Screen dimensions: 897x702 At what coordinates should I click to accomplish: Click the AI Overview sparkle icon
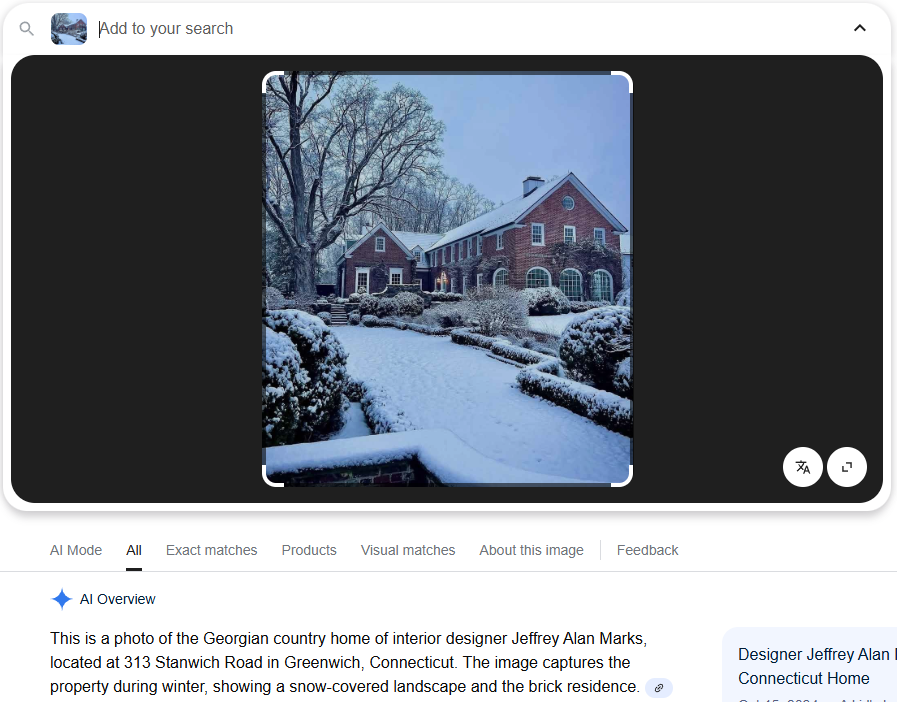(61, 599)
